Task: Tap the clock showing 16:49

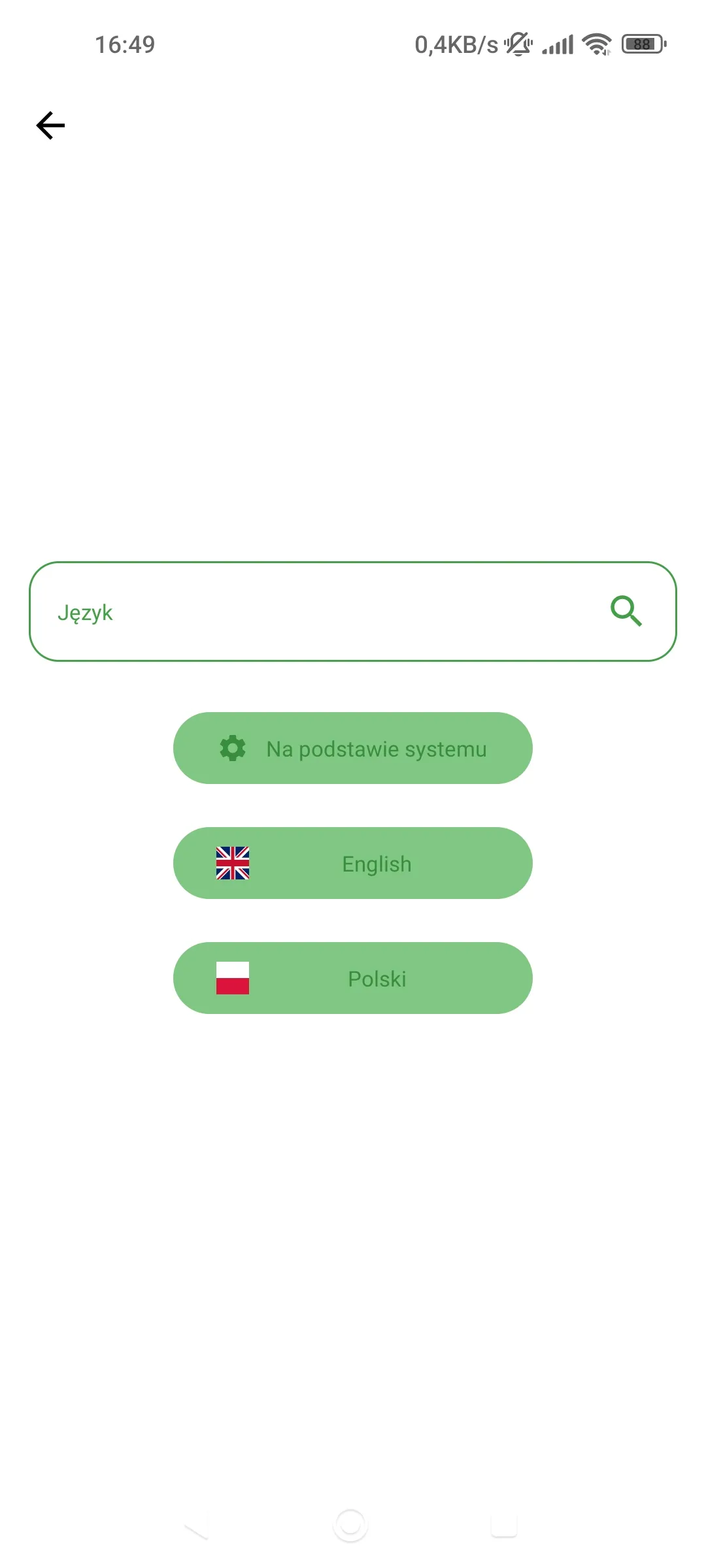Action: point(126,44)
